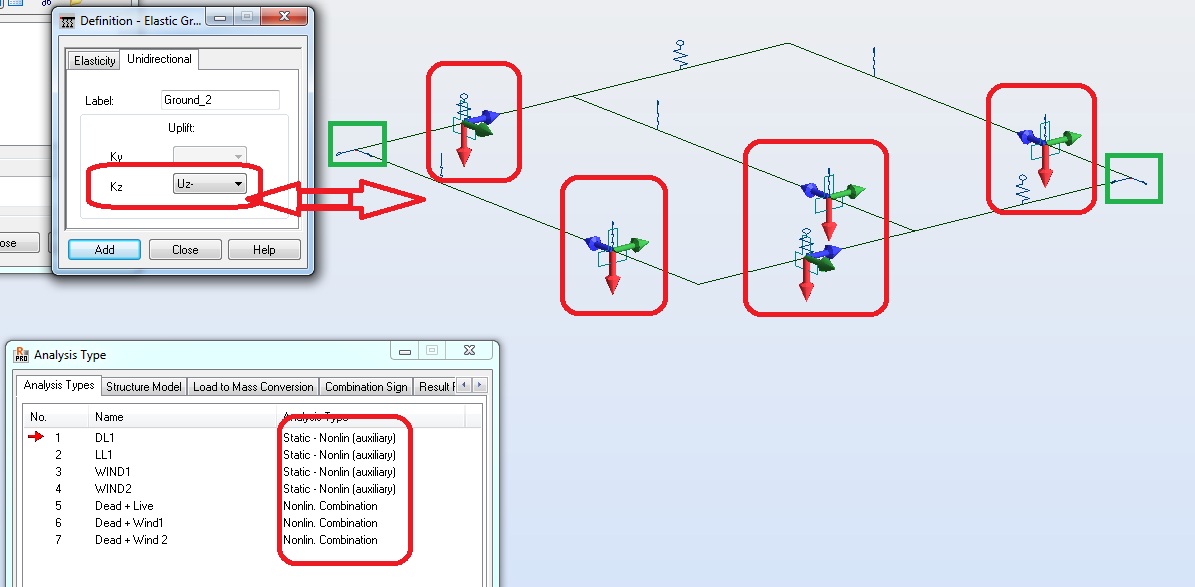Viewport: 1195px width, 587px height.
Task: Select load case WIND1 row
Action: pos(253,472)
